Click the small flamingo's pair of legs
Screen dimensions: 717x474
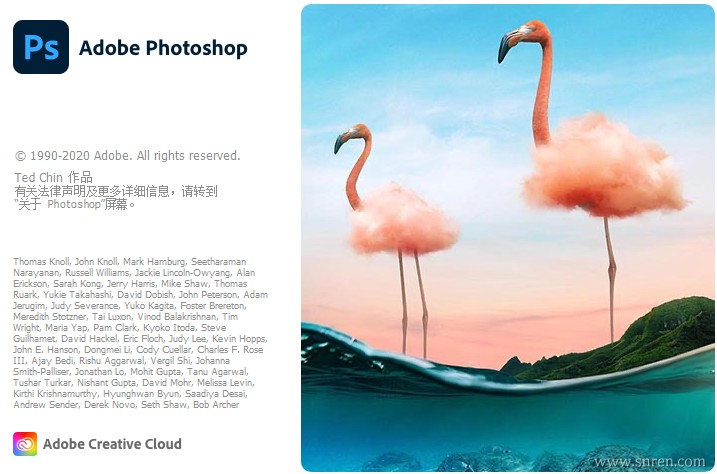coord(413,304)
